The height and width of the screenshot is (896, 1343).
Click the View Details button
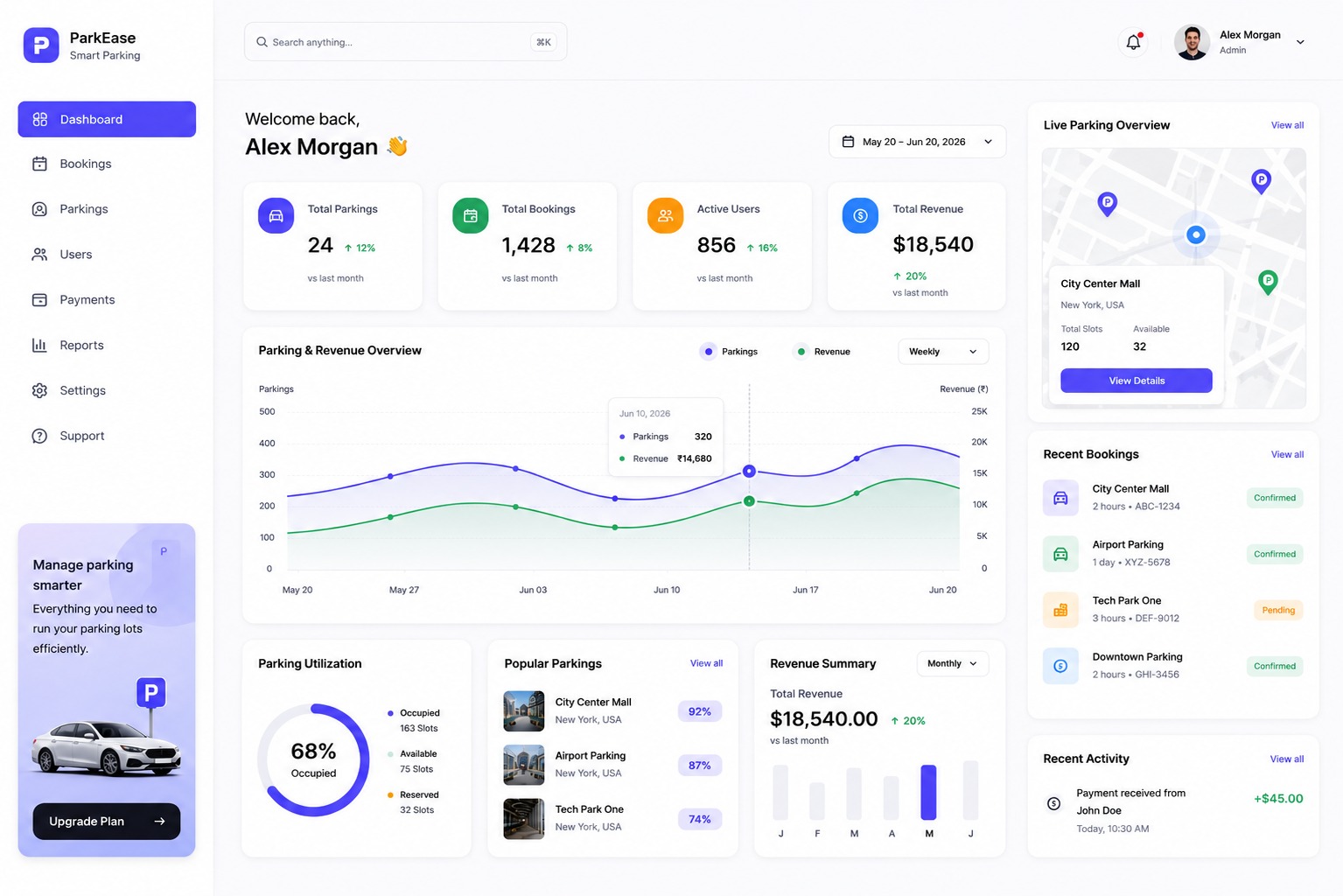pos(1137,381)
